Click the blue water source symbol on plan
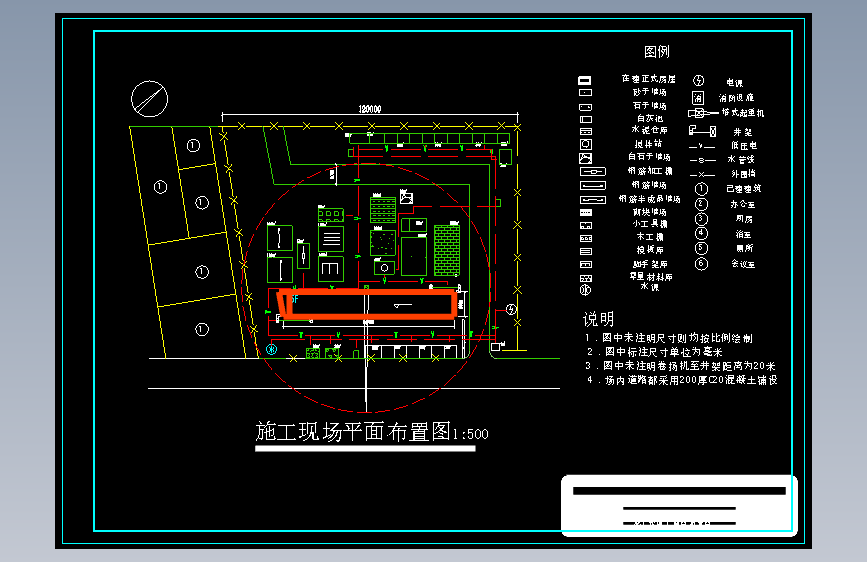 click(x=271, y=349)
